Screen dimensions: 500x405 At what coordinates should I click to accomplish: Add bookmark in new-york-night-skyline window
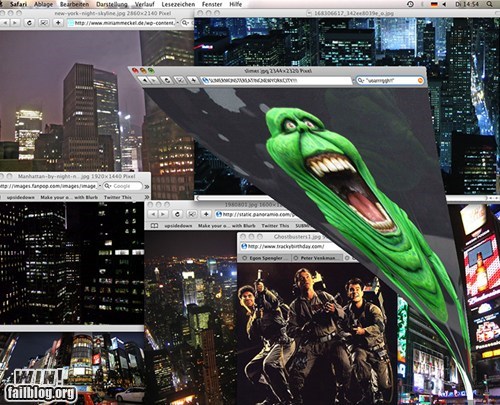click(58, 23)
